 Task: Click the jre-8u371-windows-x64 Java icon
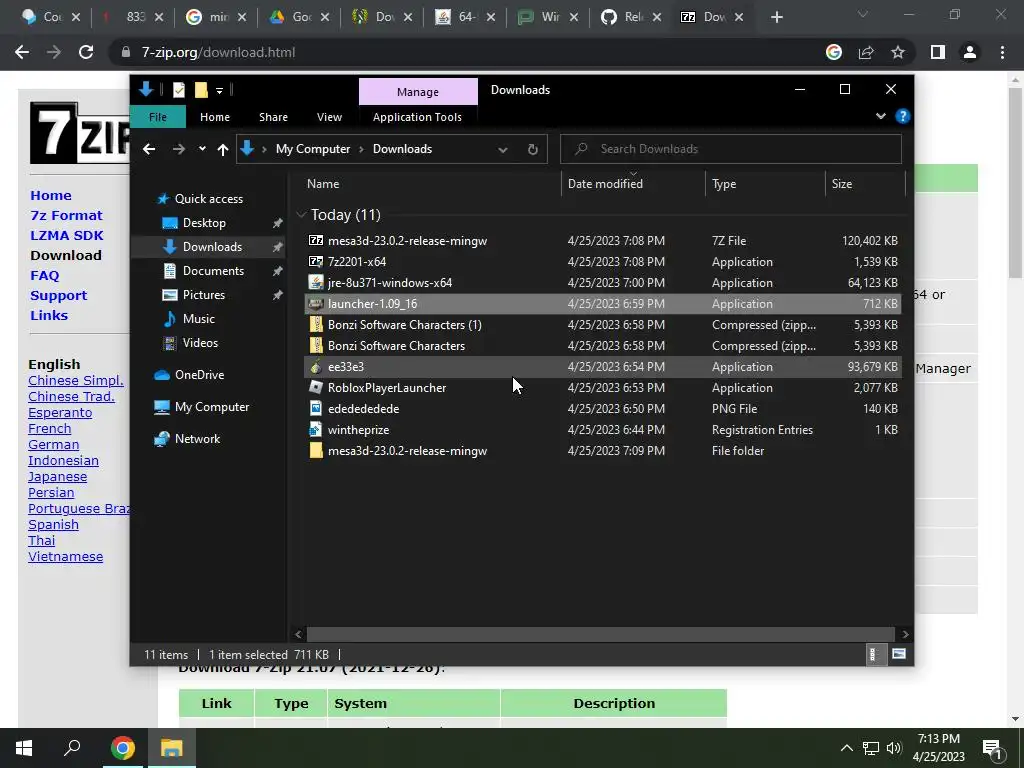click(x=316, y=282)
